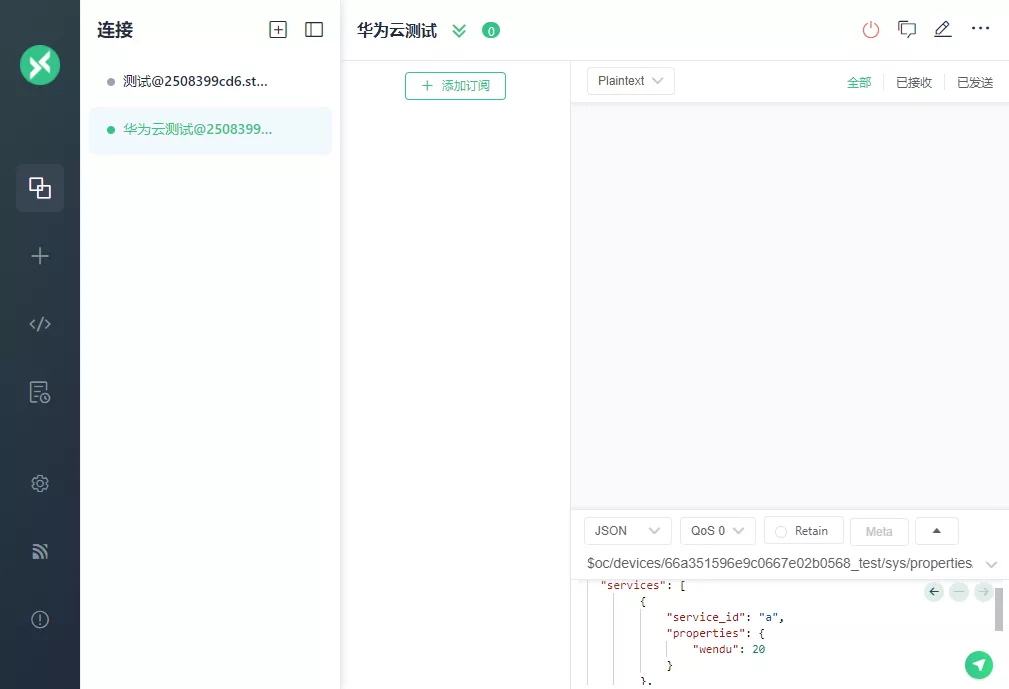The image size is (1009, 689).
Task: Click the 添加订阅 button
Action: (455, 86)
